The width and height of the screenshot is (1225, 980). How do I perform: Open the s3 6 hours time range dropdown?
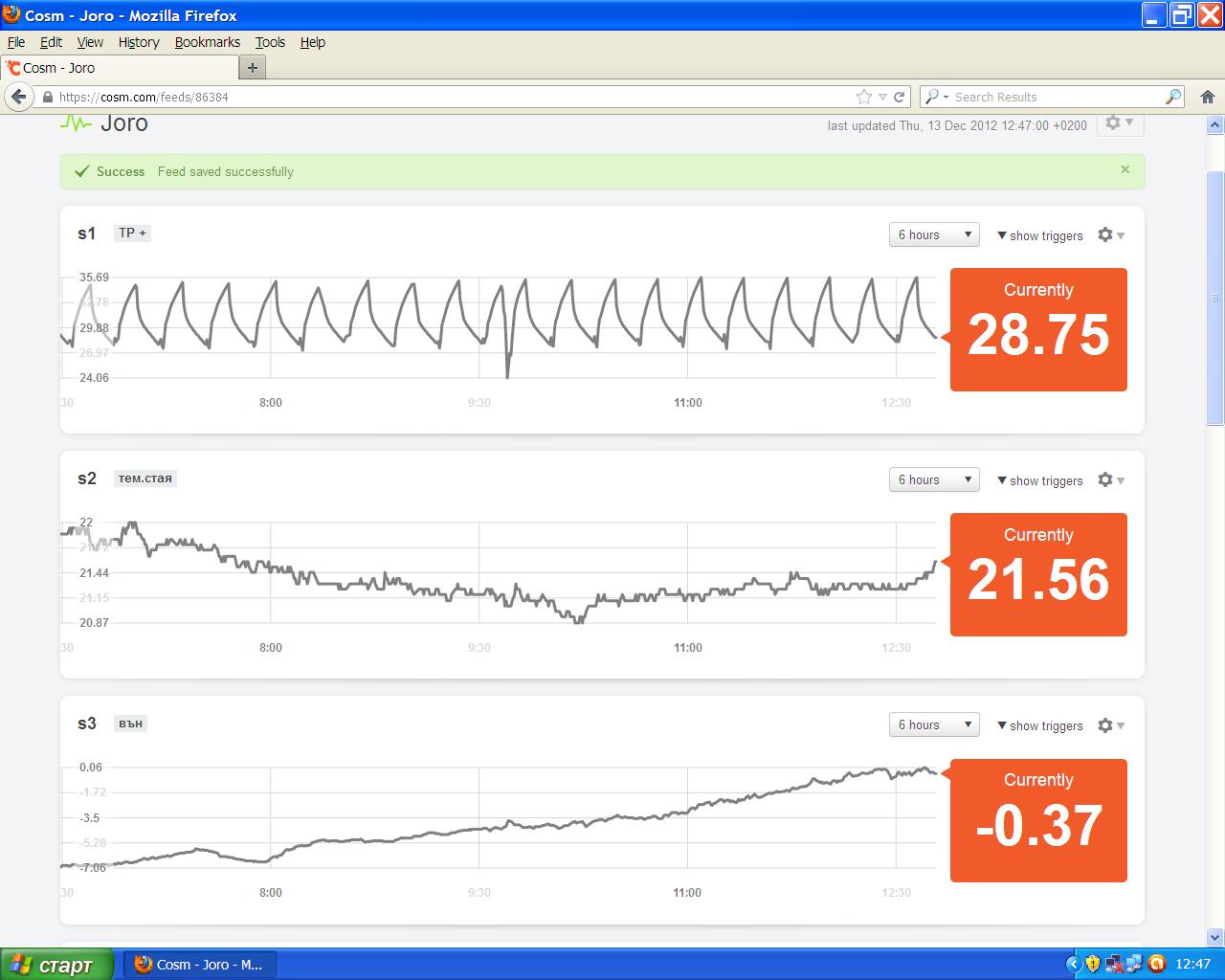[934, 725]
